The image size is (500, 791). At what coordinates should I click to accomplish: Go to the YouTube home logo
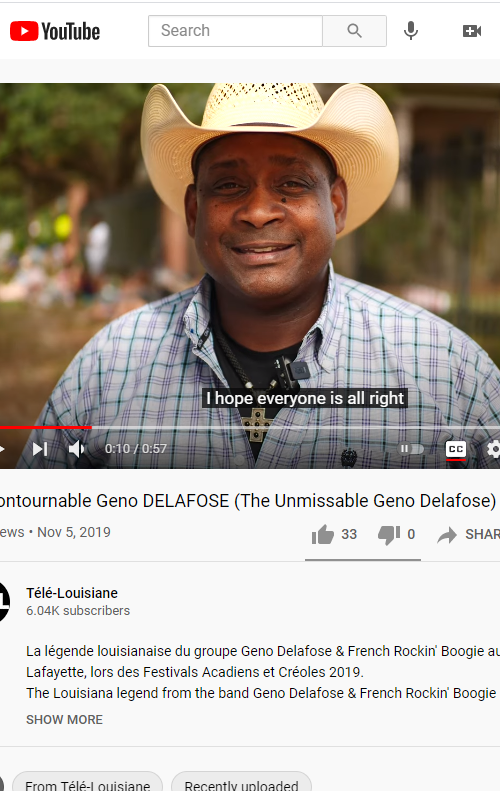click(55, 31)
